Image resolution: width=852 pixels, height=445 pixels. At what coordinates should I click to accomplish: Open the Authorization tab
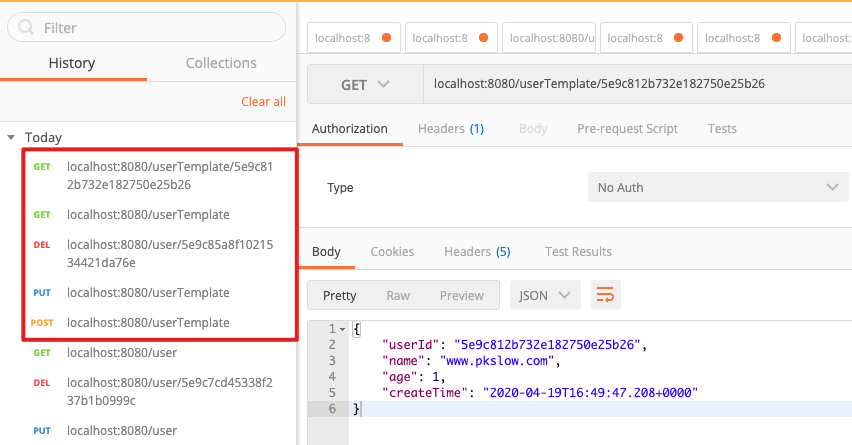pyautogui.click(x=349, y=129)
